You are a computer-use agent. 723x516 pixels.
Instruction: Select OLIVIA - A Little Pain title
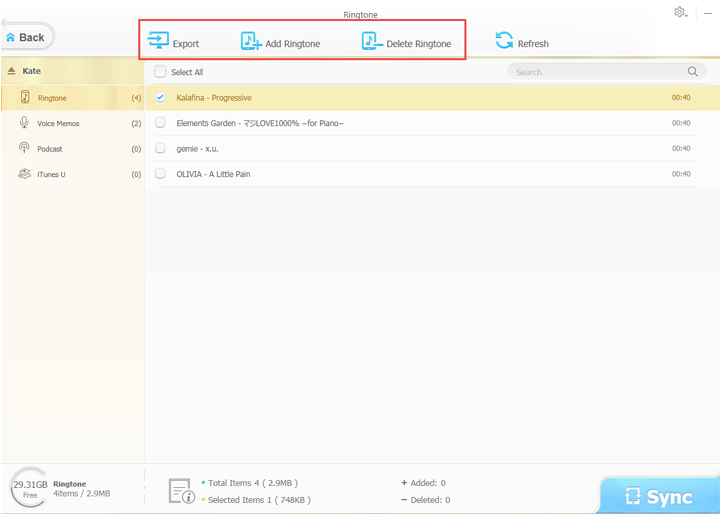pos(213,174)
